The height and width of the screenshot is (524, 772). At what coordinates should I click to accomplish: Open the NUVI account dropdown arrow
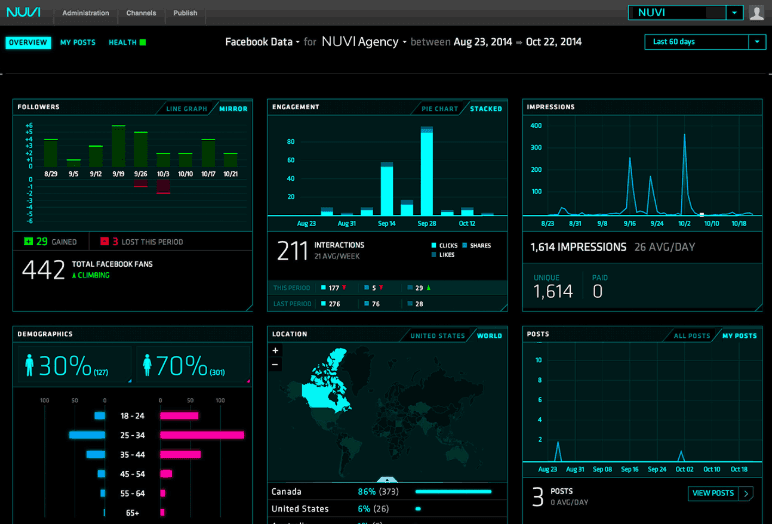(x=735, y=13)
